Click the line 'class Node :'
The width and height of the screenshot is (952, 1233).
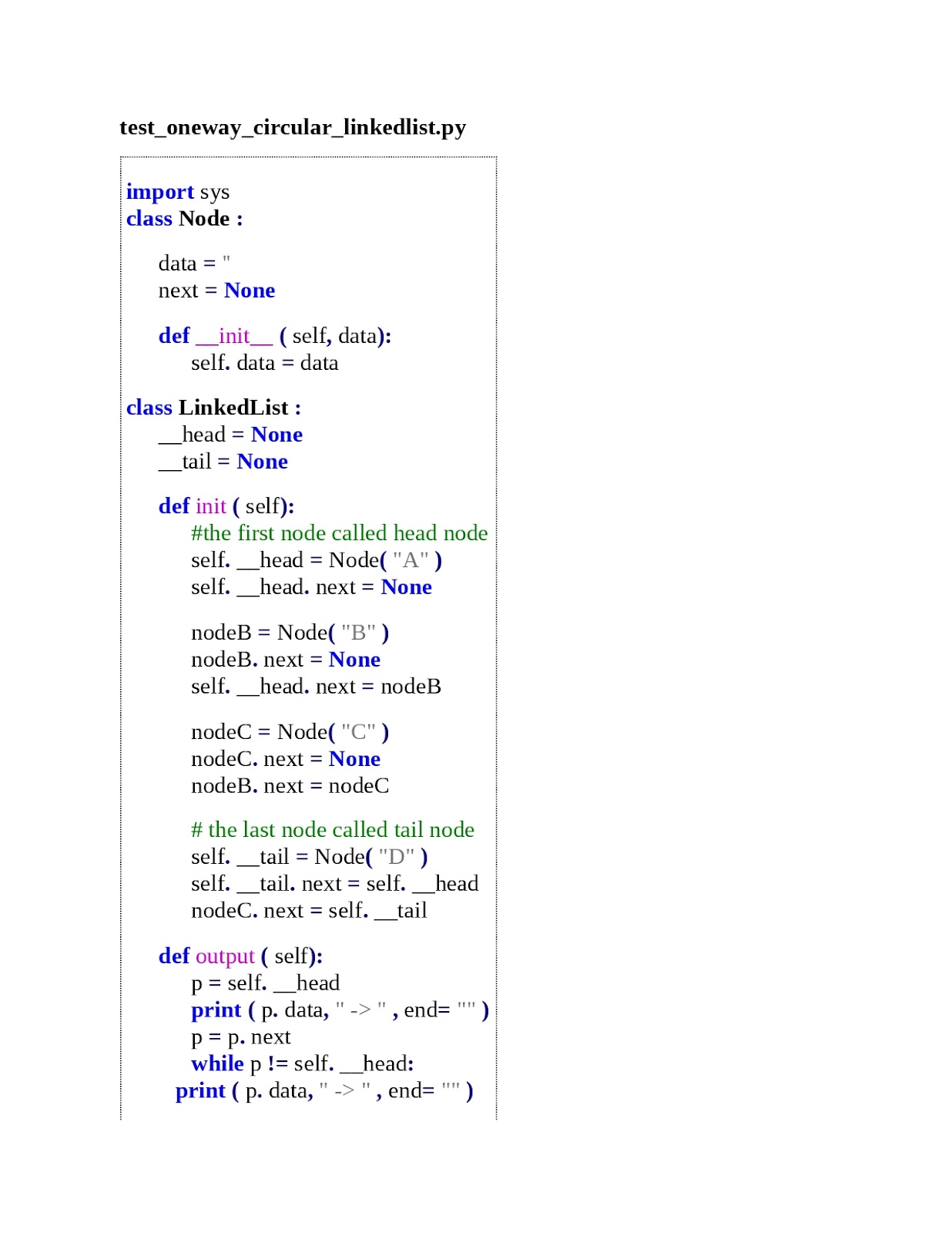click(185, 219)
